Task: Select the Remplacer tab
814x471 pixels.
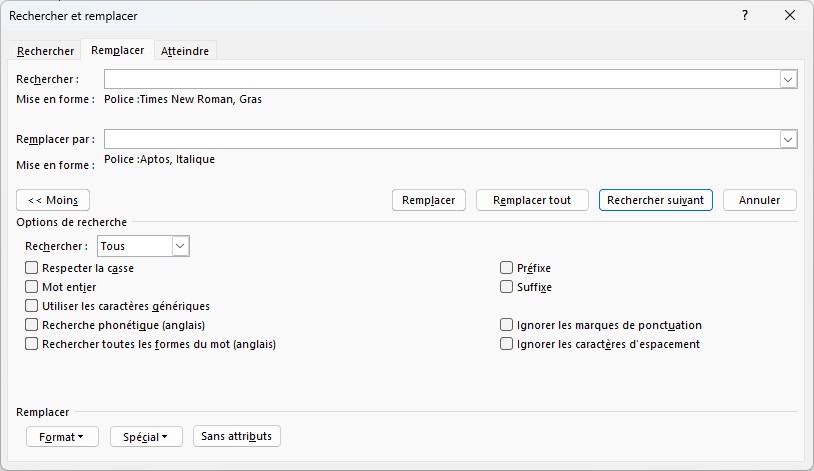Action: pyautogui.click(x=117, y=50)
